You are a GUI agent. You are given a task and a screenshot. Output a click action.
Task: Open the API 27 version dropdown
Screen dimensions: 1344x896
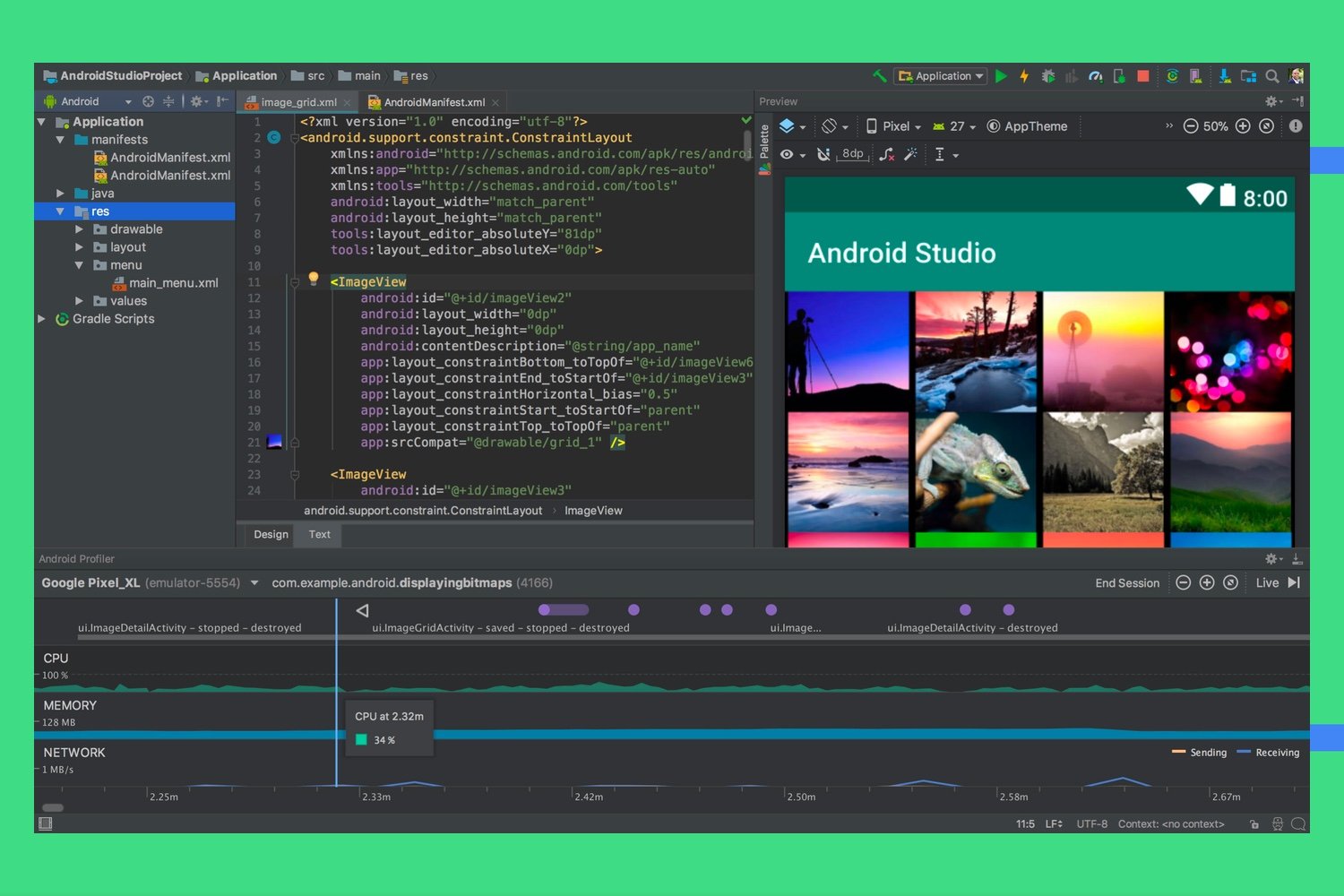(954, 126)
